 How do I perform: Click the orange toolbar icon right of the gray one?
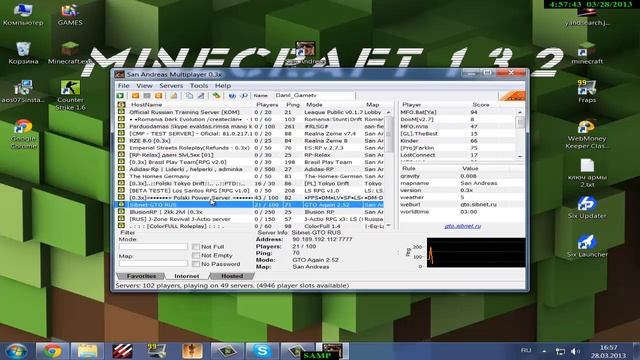pos(158,96)
